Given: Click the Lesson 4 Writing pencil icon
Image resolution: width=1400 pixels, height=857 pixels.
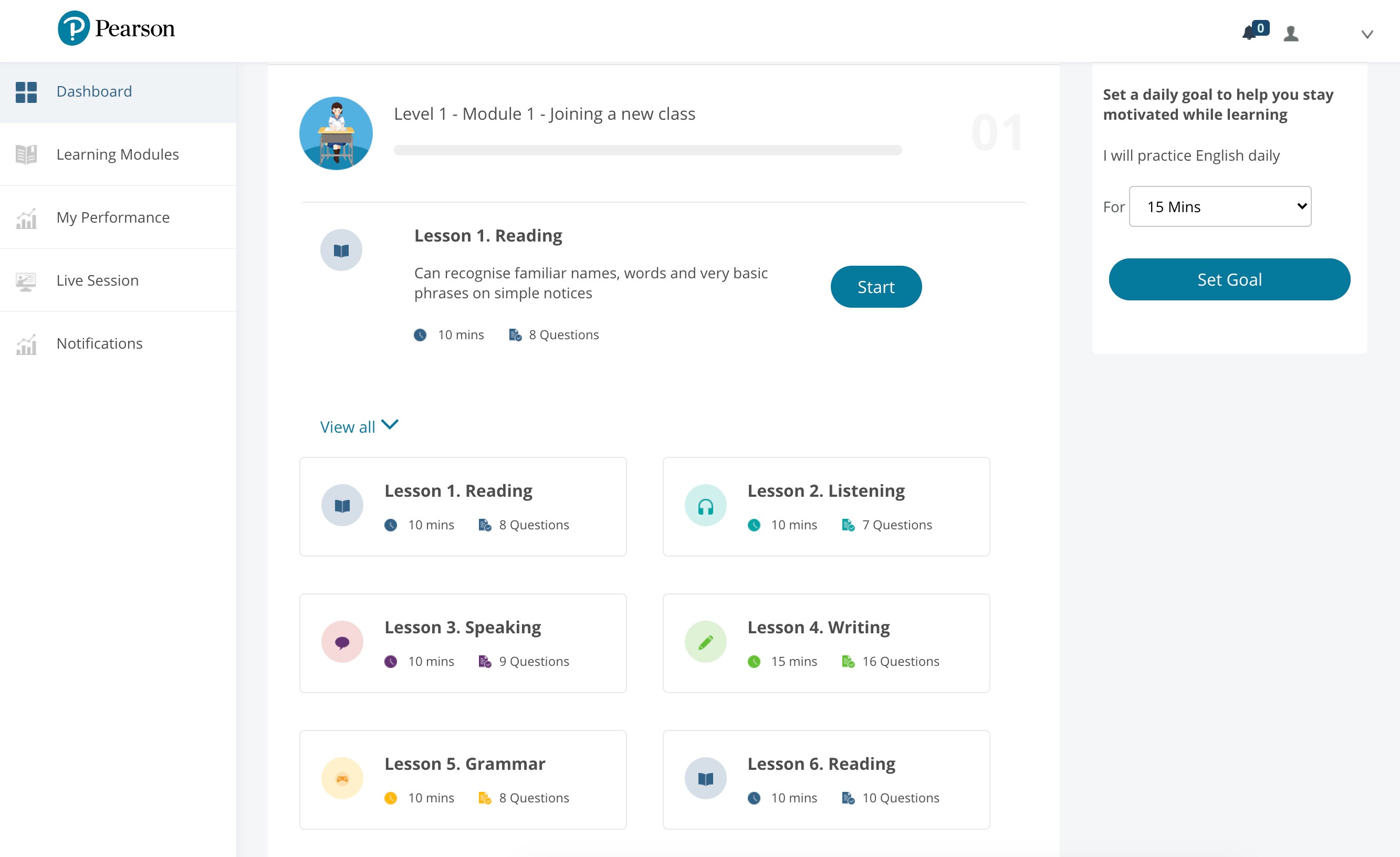Looking at the screenshot, I should pos(705,642).
